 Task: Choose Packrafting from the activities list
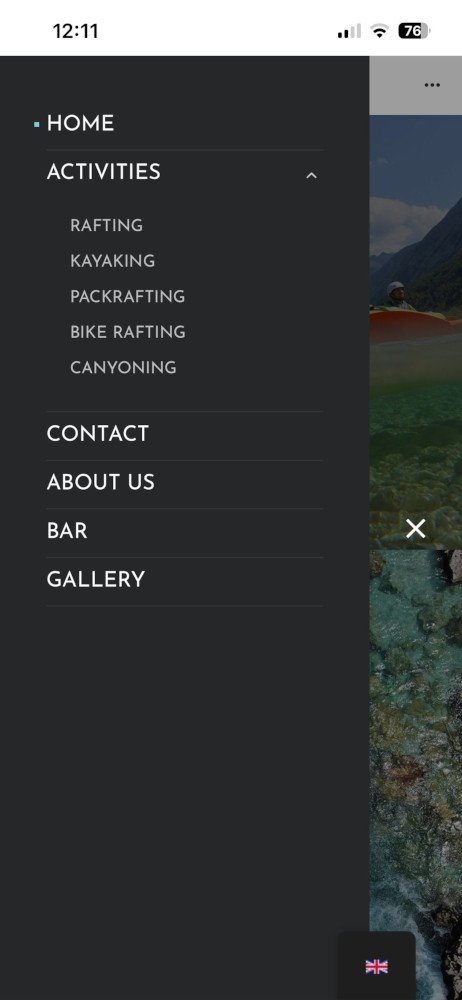[128, 297]
